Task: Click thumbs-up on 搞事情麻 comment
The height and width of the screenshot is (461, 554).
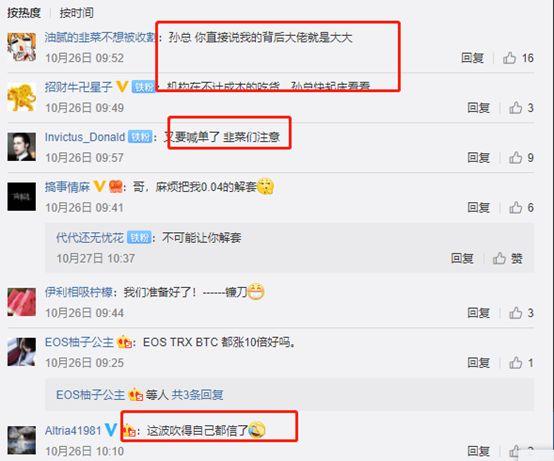Action: click(515, 207)
